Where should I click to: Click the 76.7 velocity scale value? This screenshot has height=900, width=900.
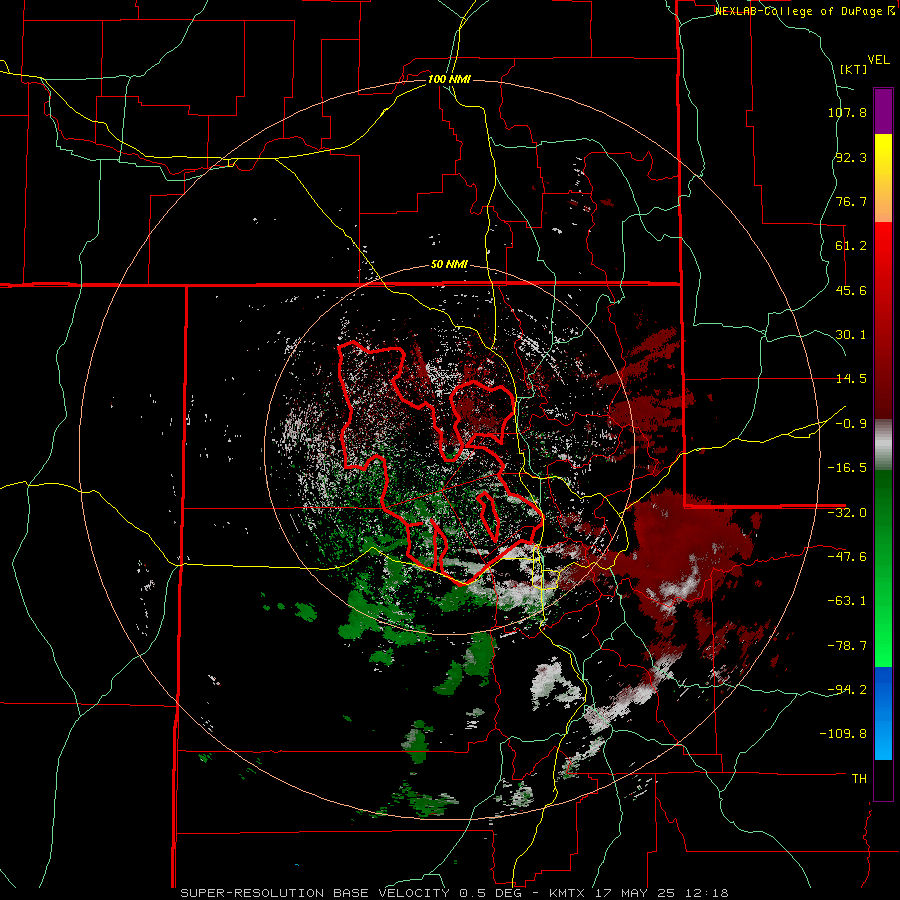851,201
